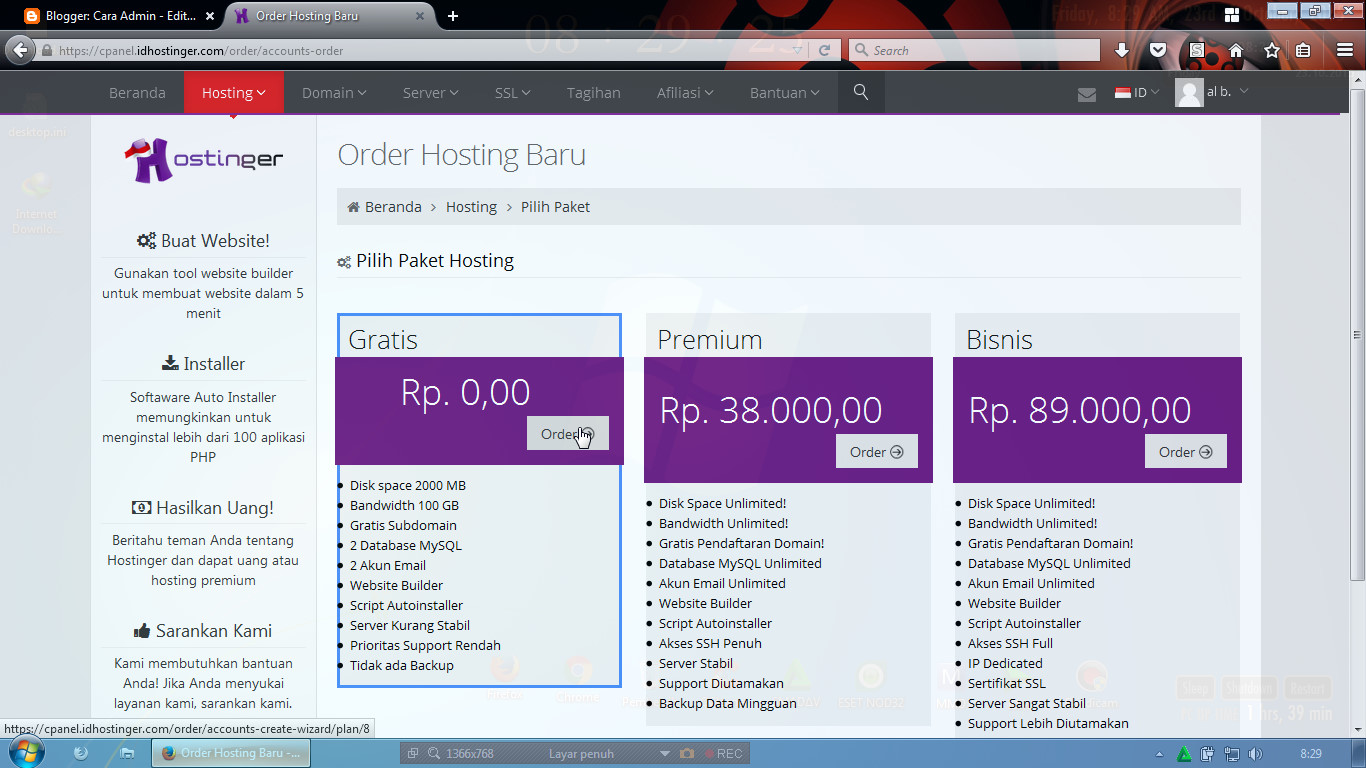
Task: Click the page vertical scrollbar thumb
Action: pos(1357,335)
